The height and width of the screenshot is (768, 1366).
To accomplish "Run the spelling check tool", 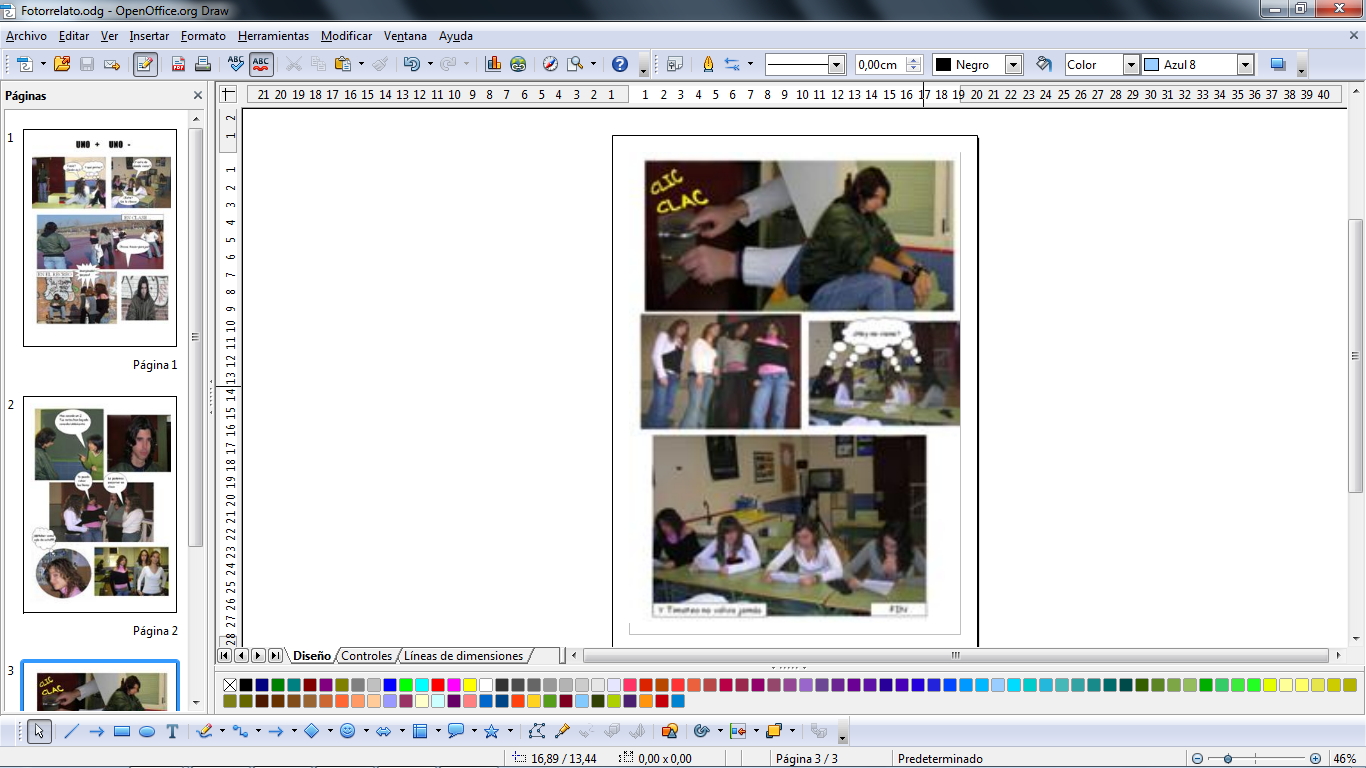I will pos(236,64).
